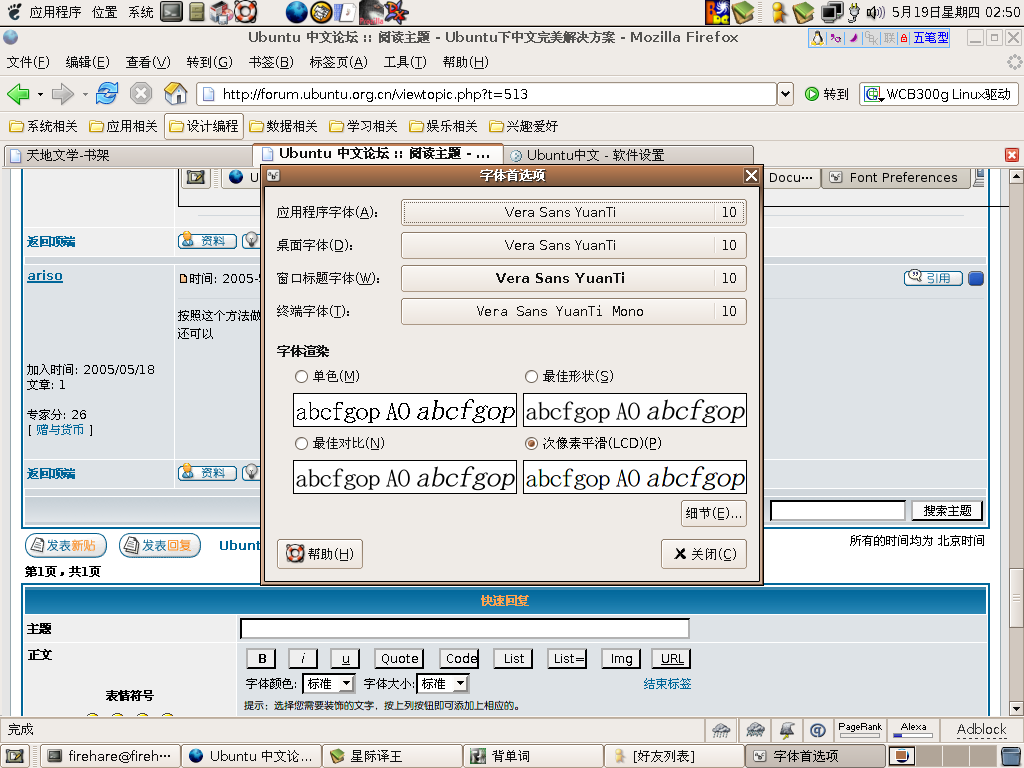
Task: Open the 书签(B) bookmarks menu
Action: coord(271,62)
